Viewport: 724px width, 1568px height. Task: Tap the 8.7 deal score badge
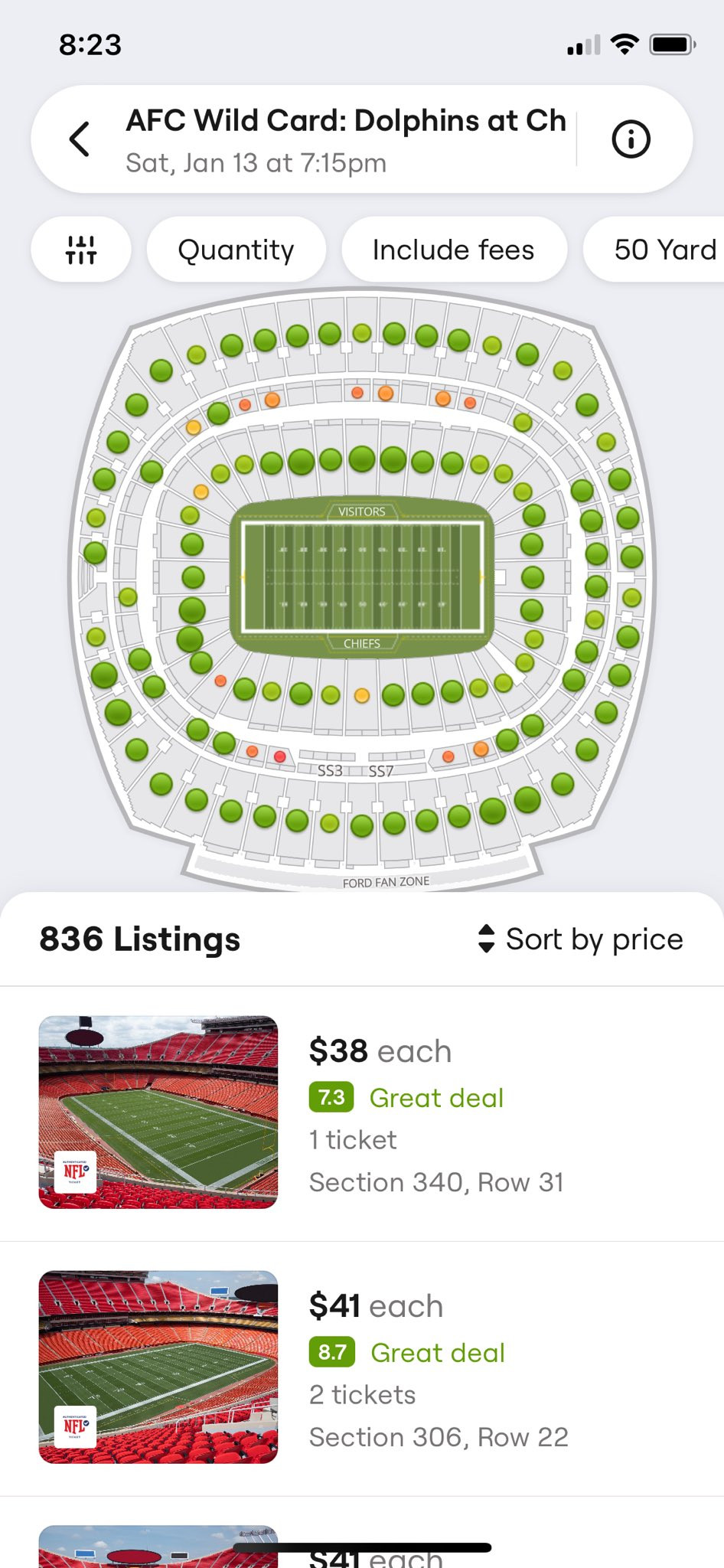332,1352
